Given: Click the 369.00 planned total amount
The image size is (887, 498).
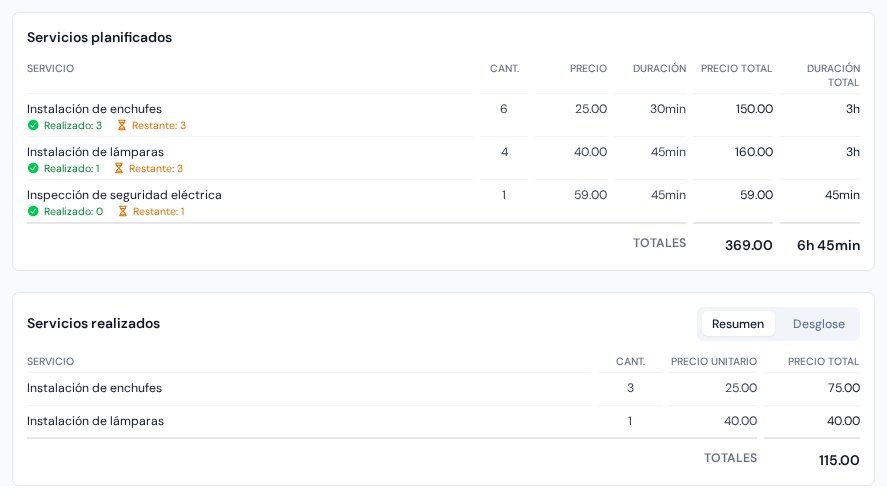Looking at the screenshot, I should tap(748, 245).
